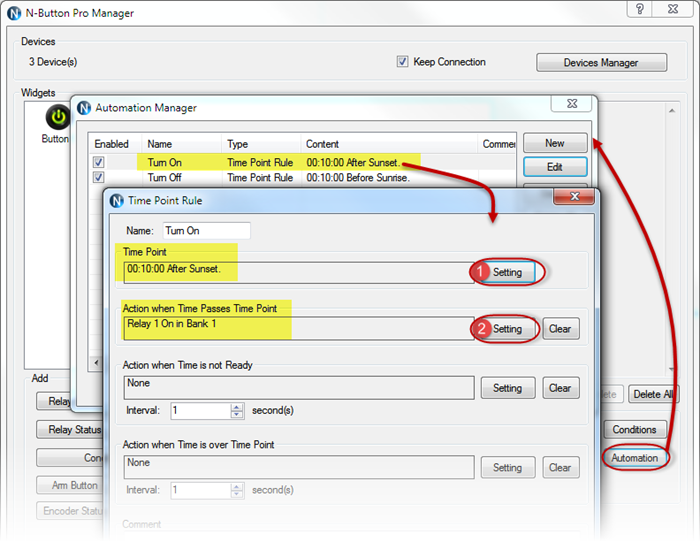This screenshot has height=542, width=700.
Task: Click Delete All in main window
Action: pyautogui.click(x=654, y=394)
